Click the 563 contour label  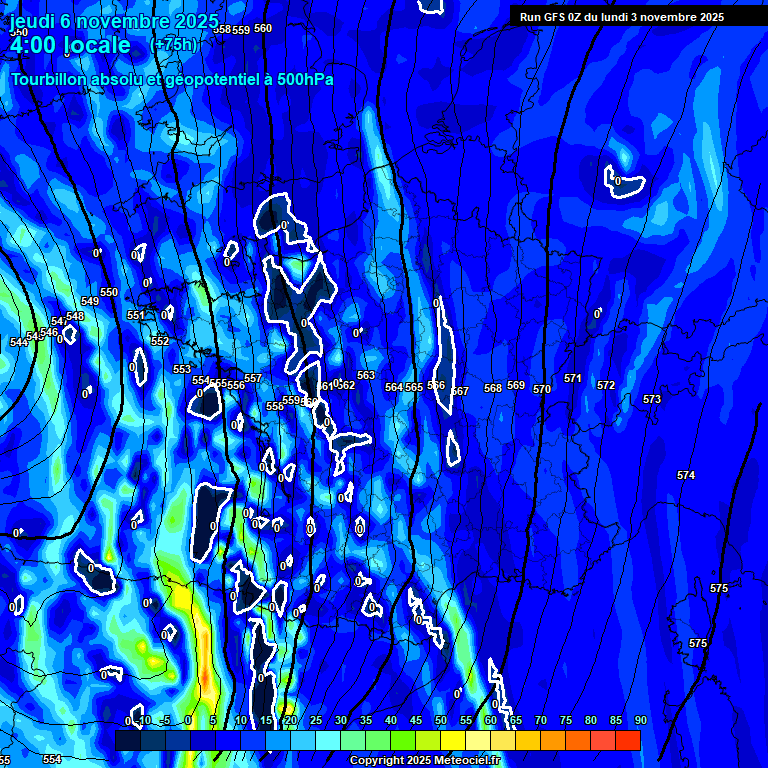[x=366, y=375]
